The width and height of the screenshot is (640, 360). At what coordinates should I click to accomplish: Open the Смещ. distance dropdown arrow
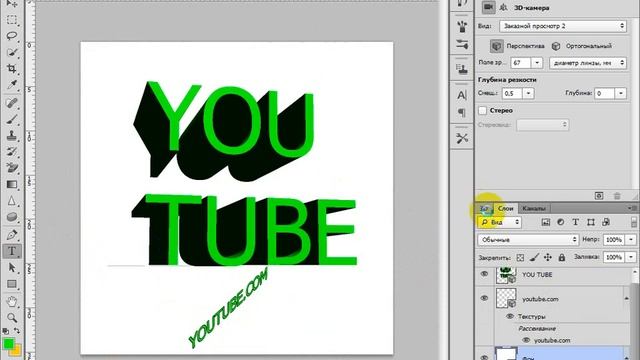(529, 93)
